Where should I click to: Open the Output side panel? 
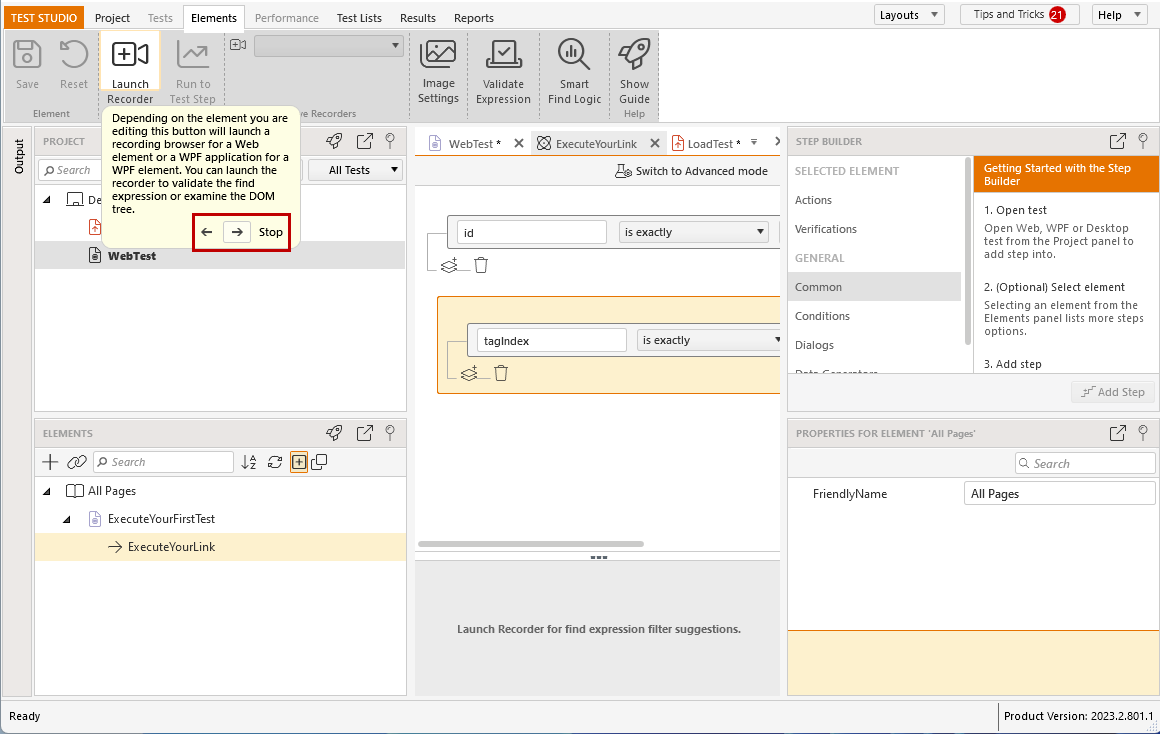[x=18, y=156]
